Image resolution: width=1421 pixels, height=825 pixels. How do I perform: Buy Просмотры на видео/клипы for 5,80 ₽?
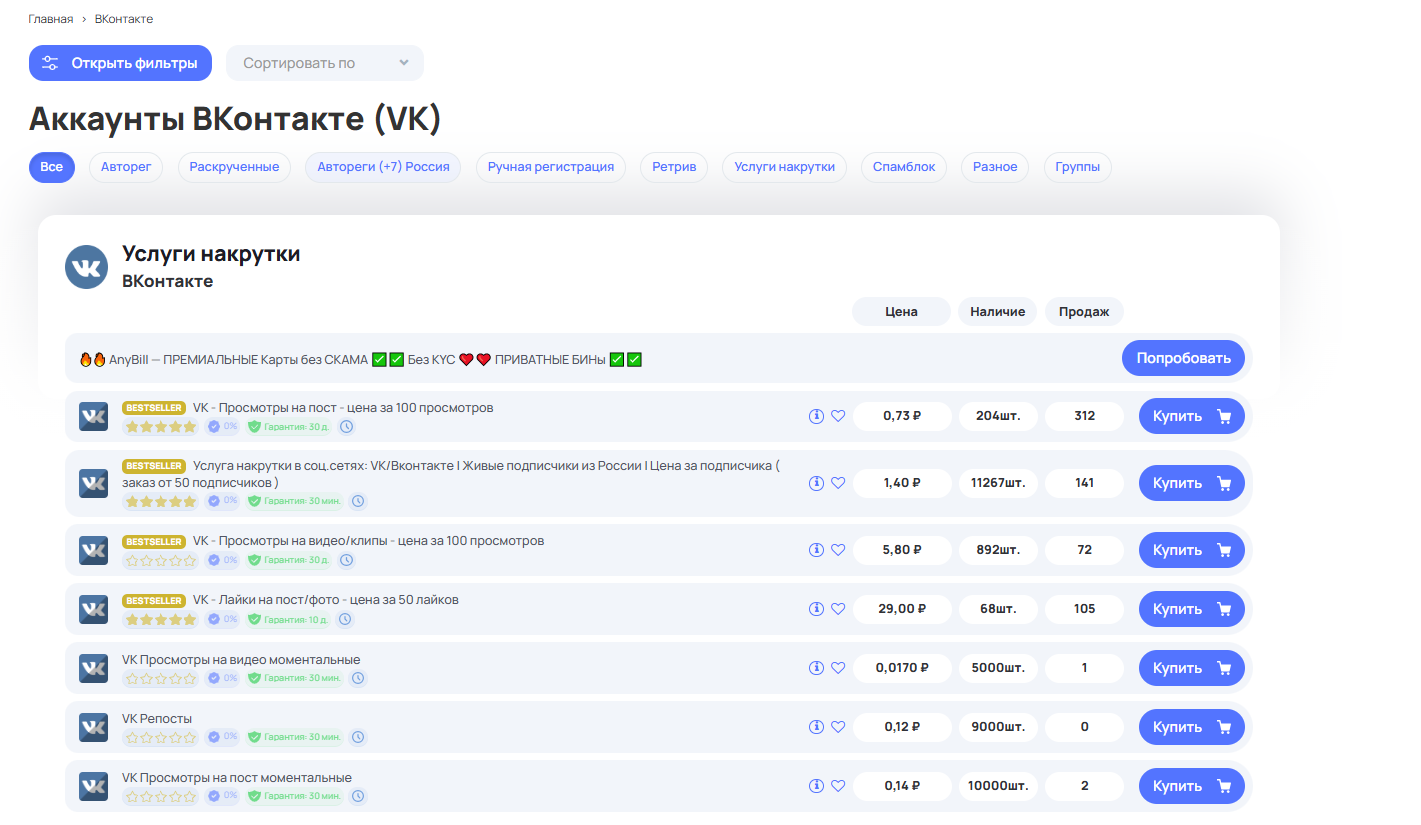tap(1192, 550)
